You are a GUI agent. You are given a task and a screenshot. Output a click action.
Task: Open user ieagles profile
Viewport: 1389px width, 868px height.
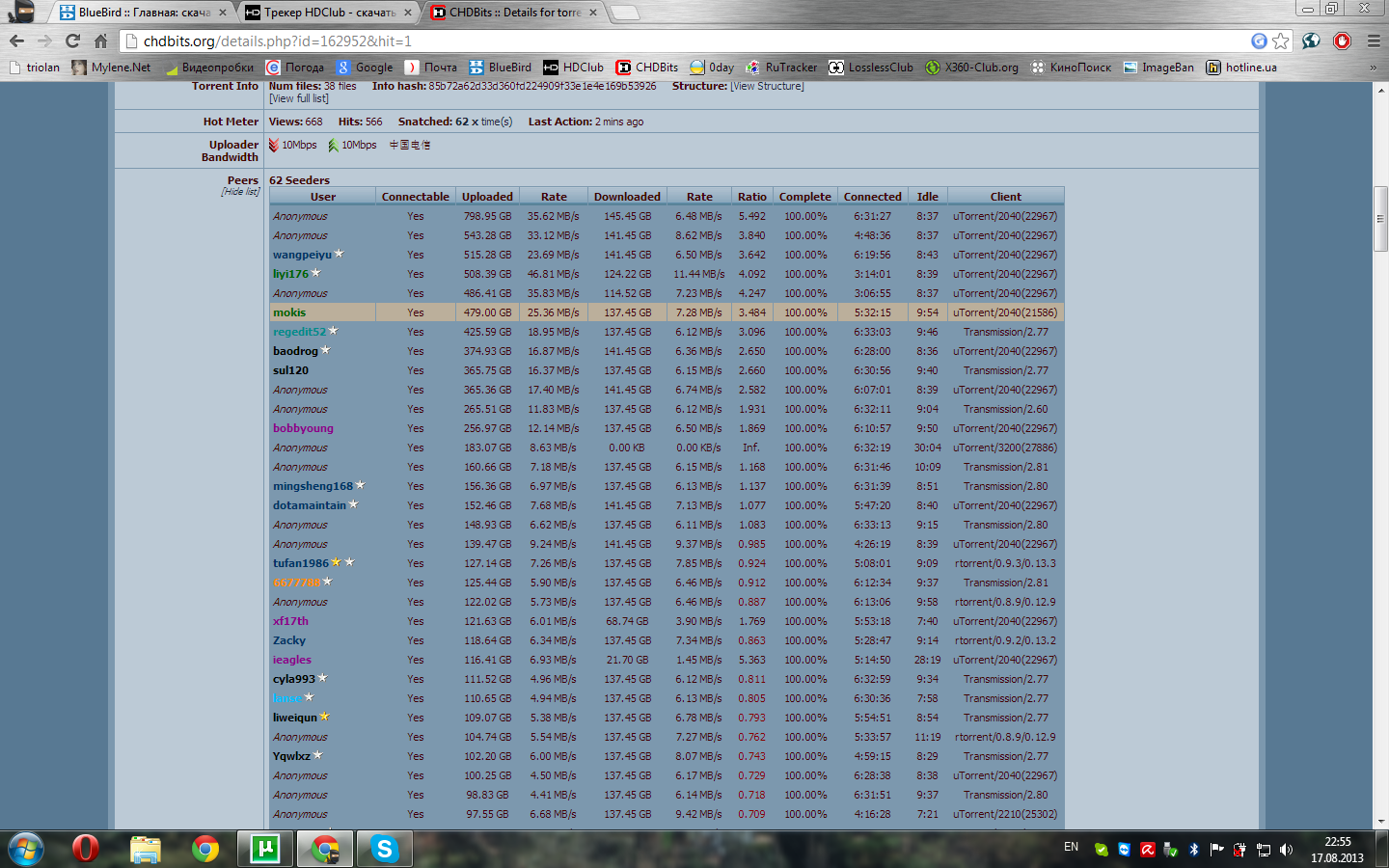[x=292, y=660]
